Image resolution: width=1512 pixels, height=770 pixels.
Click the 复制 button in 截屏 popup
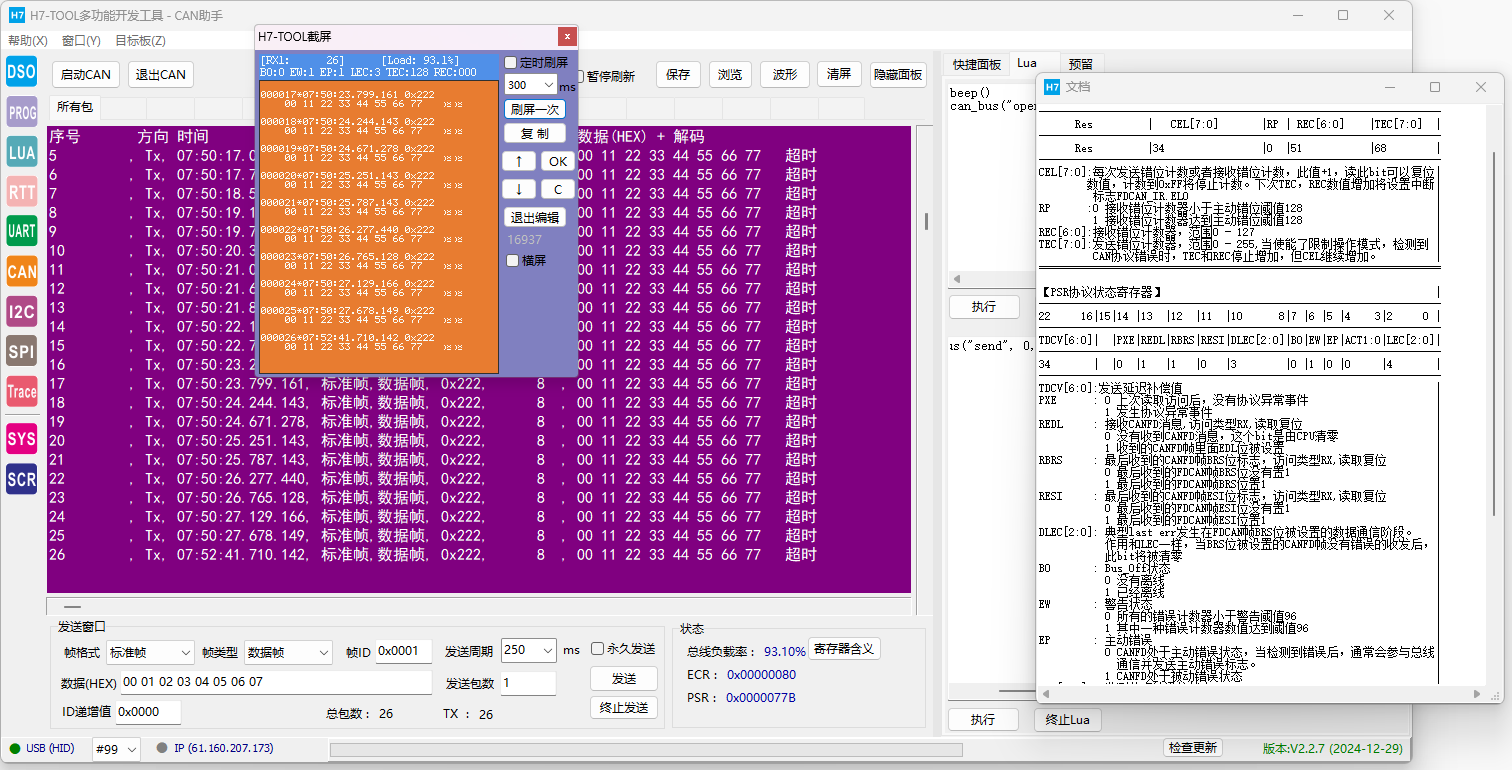coord(535,133)
